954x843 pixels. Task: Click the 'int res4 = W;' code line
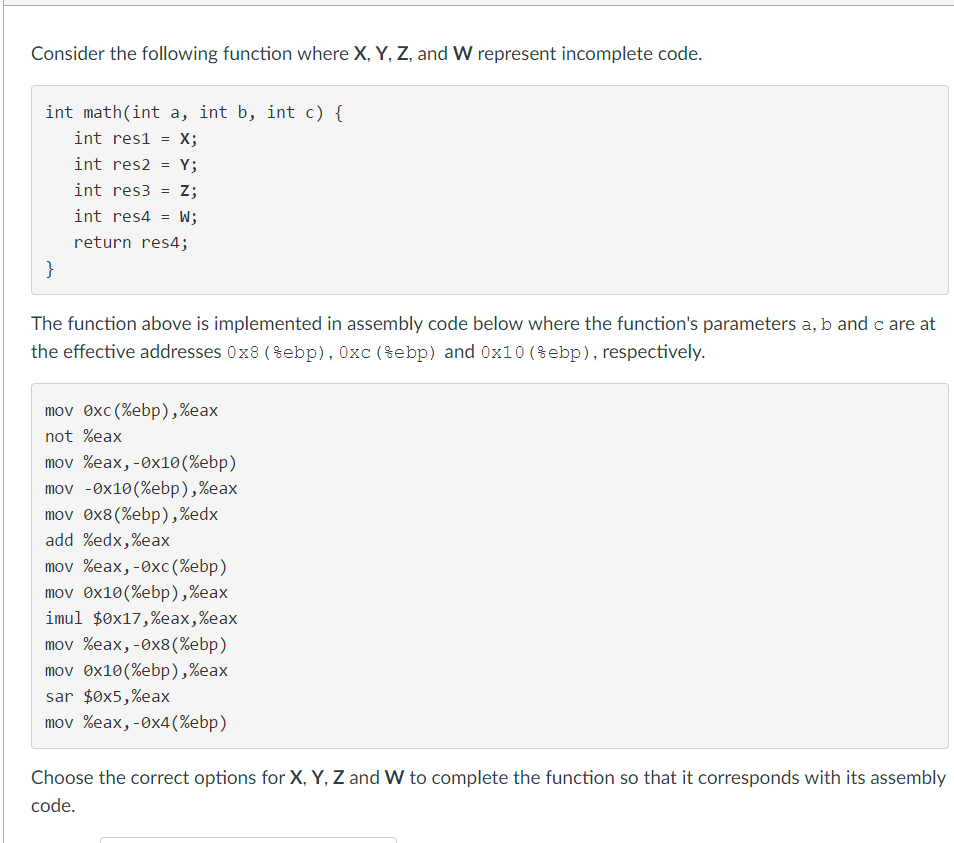(135, 216)
